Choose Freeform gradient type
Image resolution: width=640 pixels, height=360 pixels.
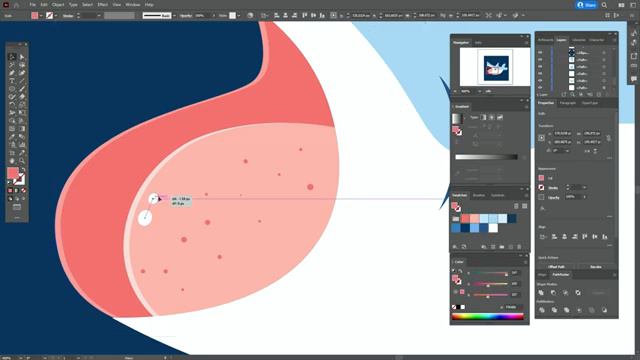500,117
